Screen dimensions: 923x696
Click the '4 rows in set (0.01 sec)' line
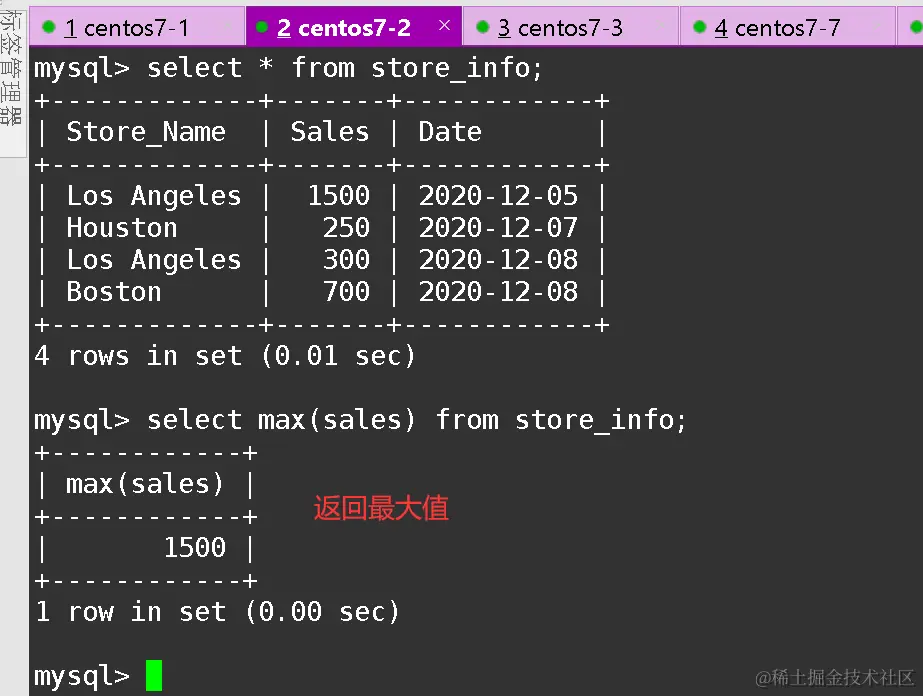point(225,356)
